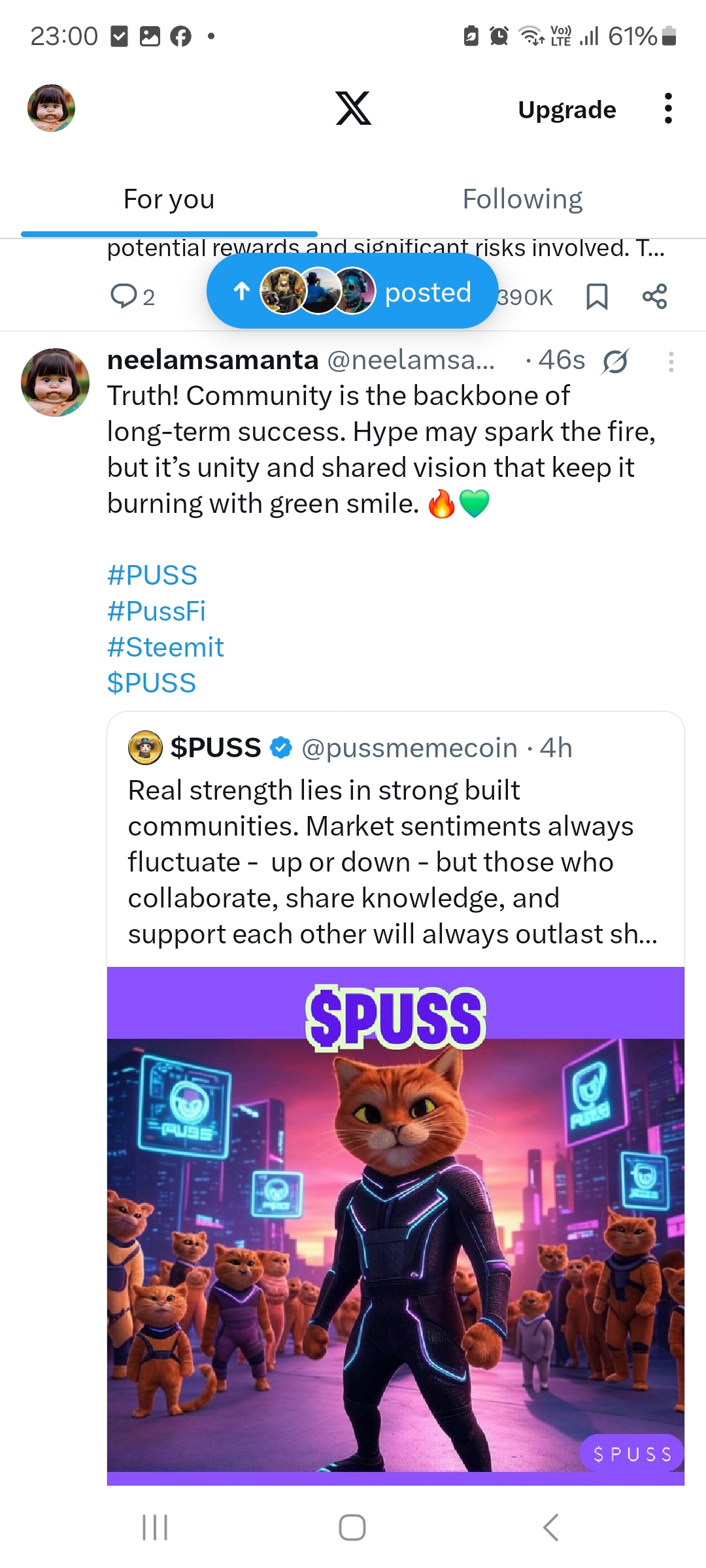Tap the Android recent apps button
The width and height of the screenshot is (706, 1568).
155,1527
